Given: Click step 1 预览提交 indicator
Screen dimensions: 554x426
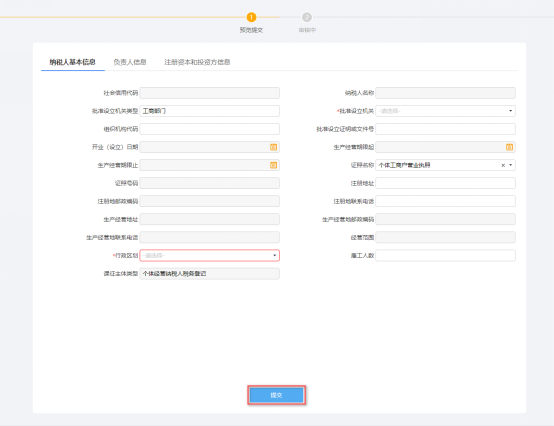Looking at the screenshot, I should [251, 17].
